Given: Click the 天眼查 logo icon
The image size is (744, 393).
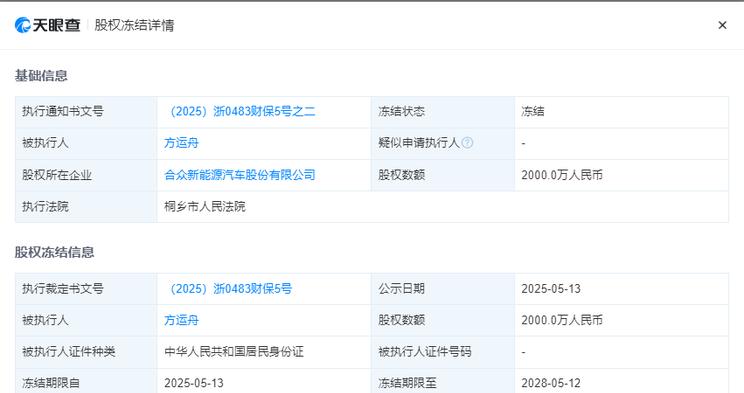Looking at the screenshot, I should [x=22, y=25].
